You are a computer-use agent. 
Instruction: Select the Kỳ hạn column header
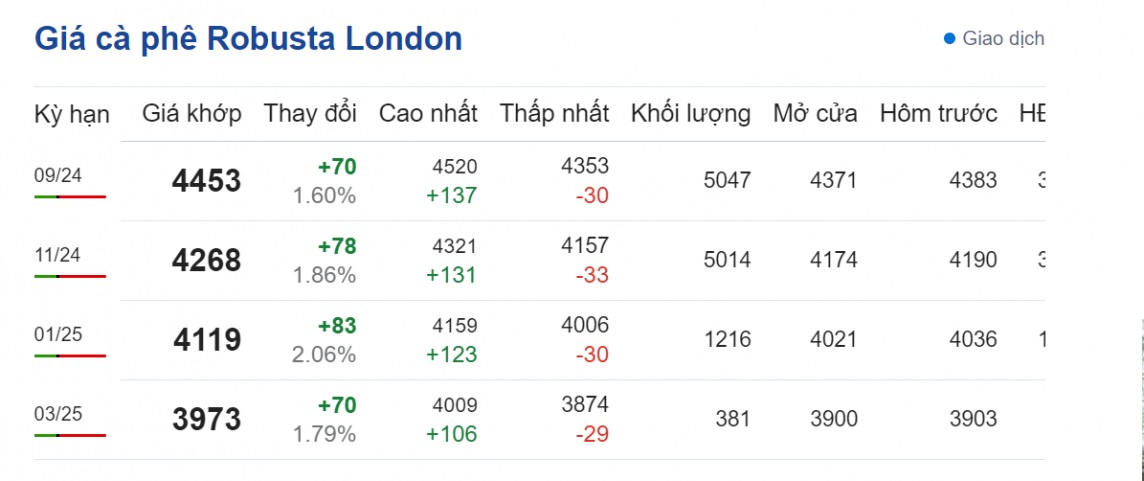(x=71, y=114)
